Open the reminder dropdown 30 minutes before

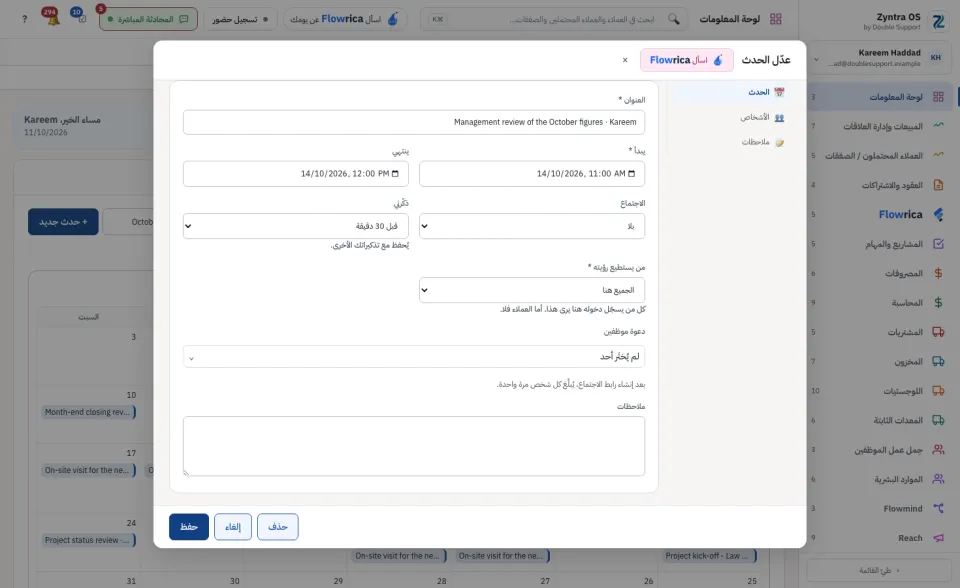[295, 226]
